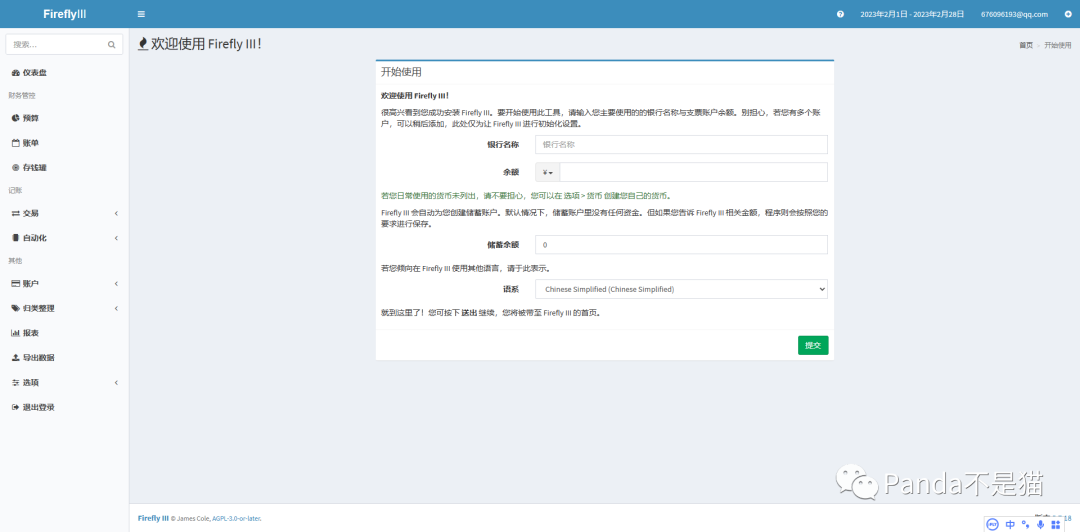The height and width of the screenshot is (532, 1080).
Task: Open the 语系 language select box
Action: pyautogui.click(x=681, y=289)
